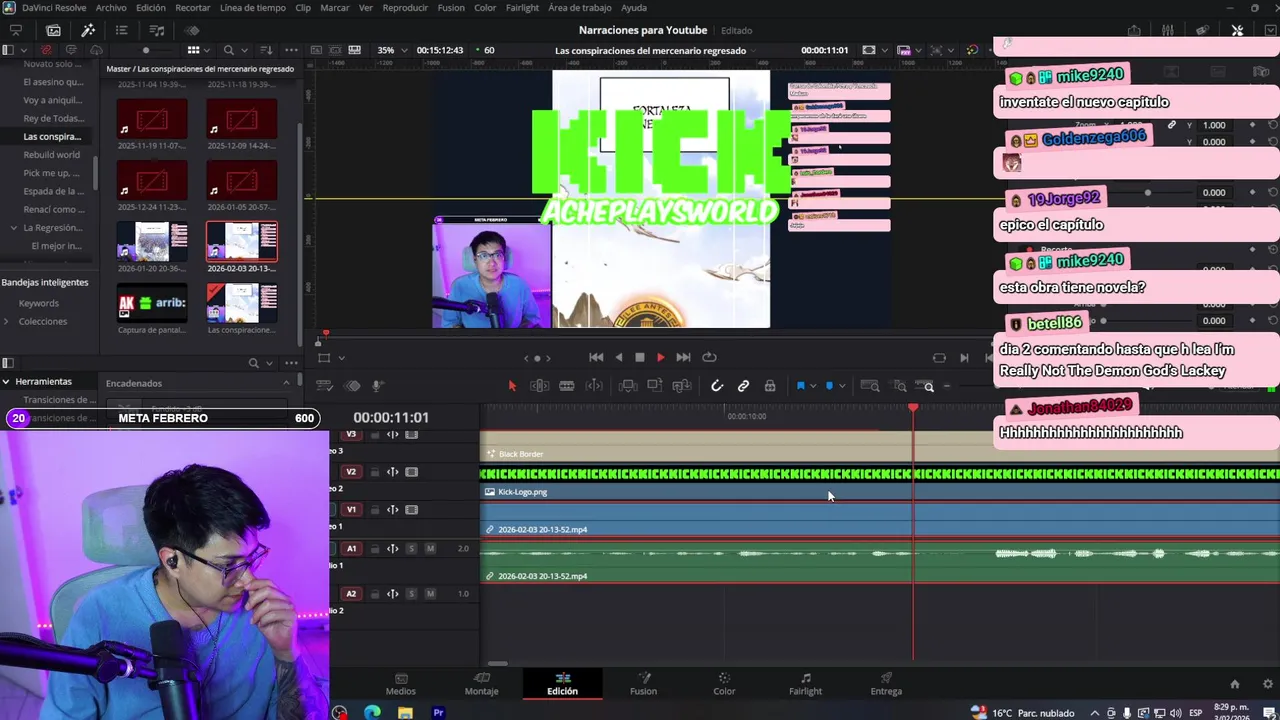Toggle timeline snapping magnet icon
The height and width of the screenshot is (720, 1280).
717,386
